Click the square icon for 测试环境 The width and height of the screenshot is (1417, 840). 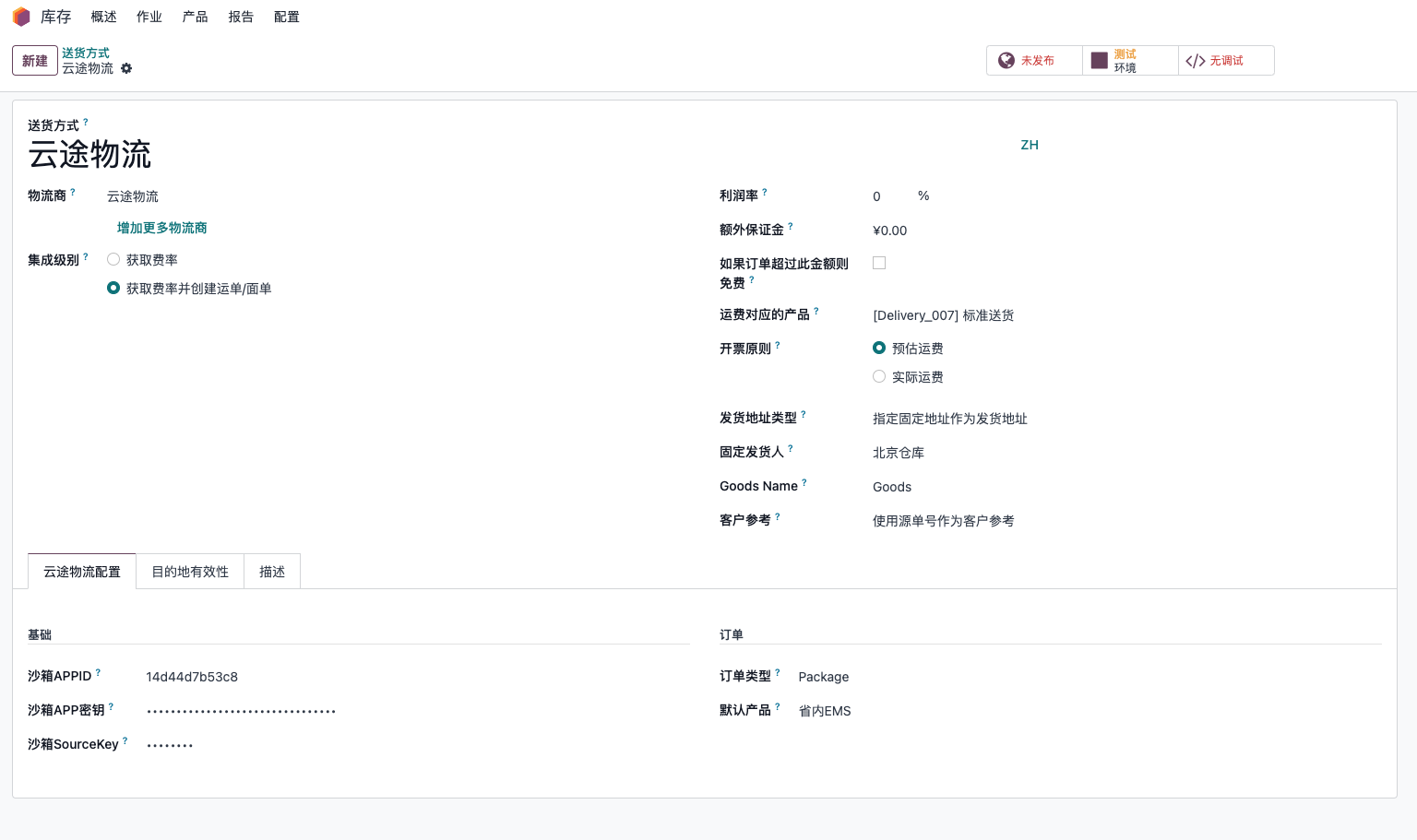(1099, 60)
